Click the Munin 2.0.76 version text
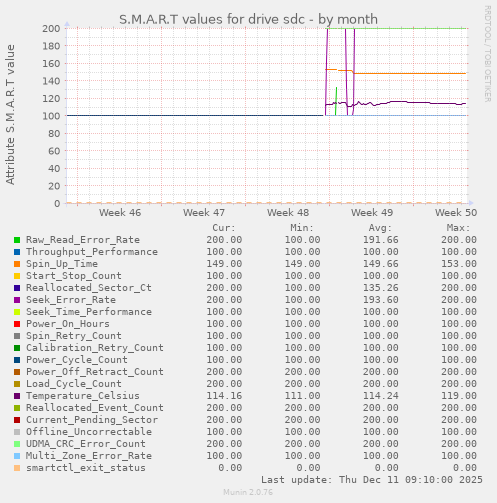497x503 pixels. pos(248,492)
